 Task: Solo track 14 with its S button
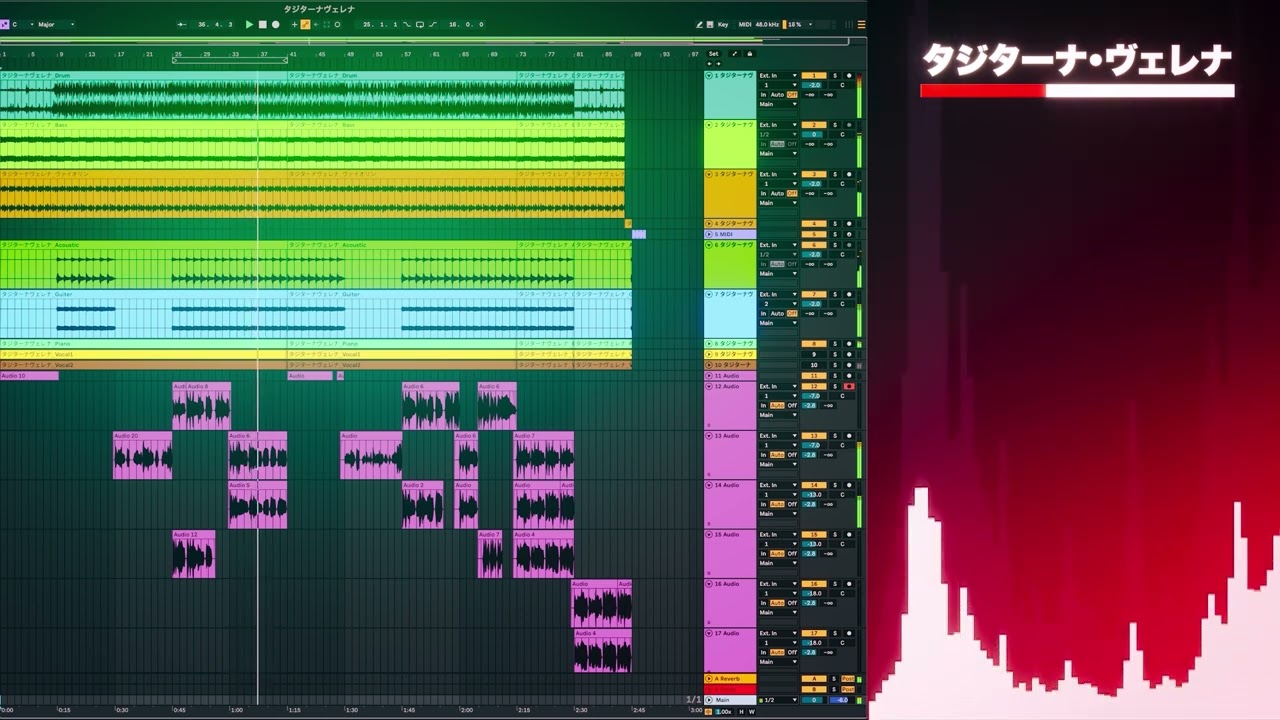pyautogui.click(x=835, y=485)
